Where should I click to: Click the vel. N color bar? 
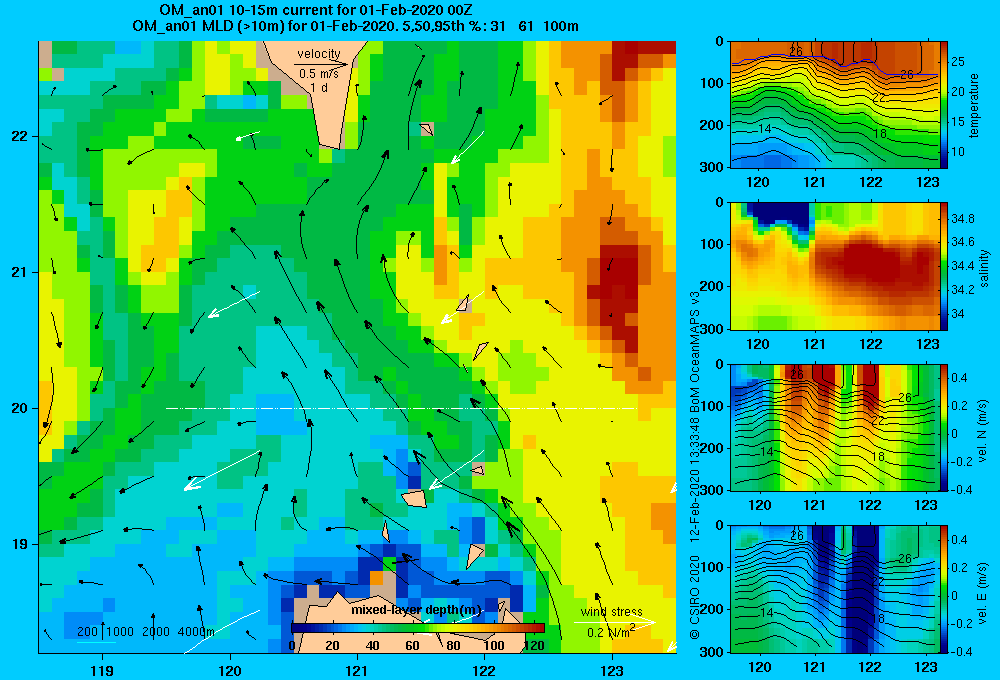click(944, 427)
